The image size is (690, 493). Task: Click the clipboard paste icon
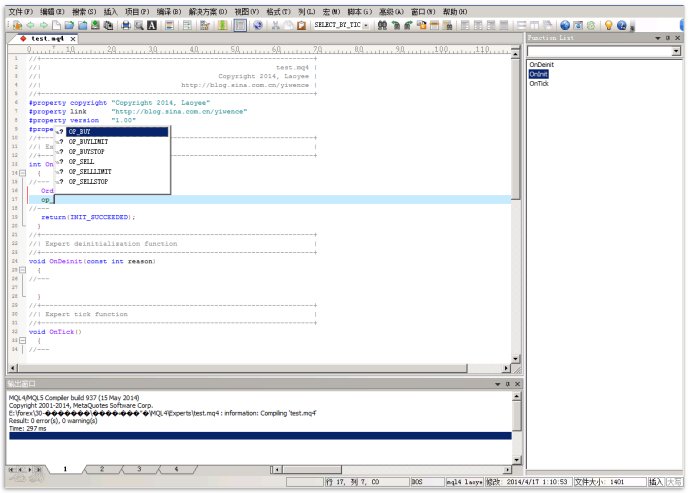tap(301, 24)
